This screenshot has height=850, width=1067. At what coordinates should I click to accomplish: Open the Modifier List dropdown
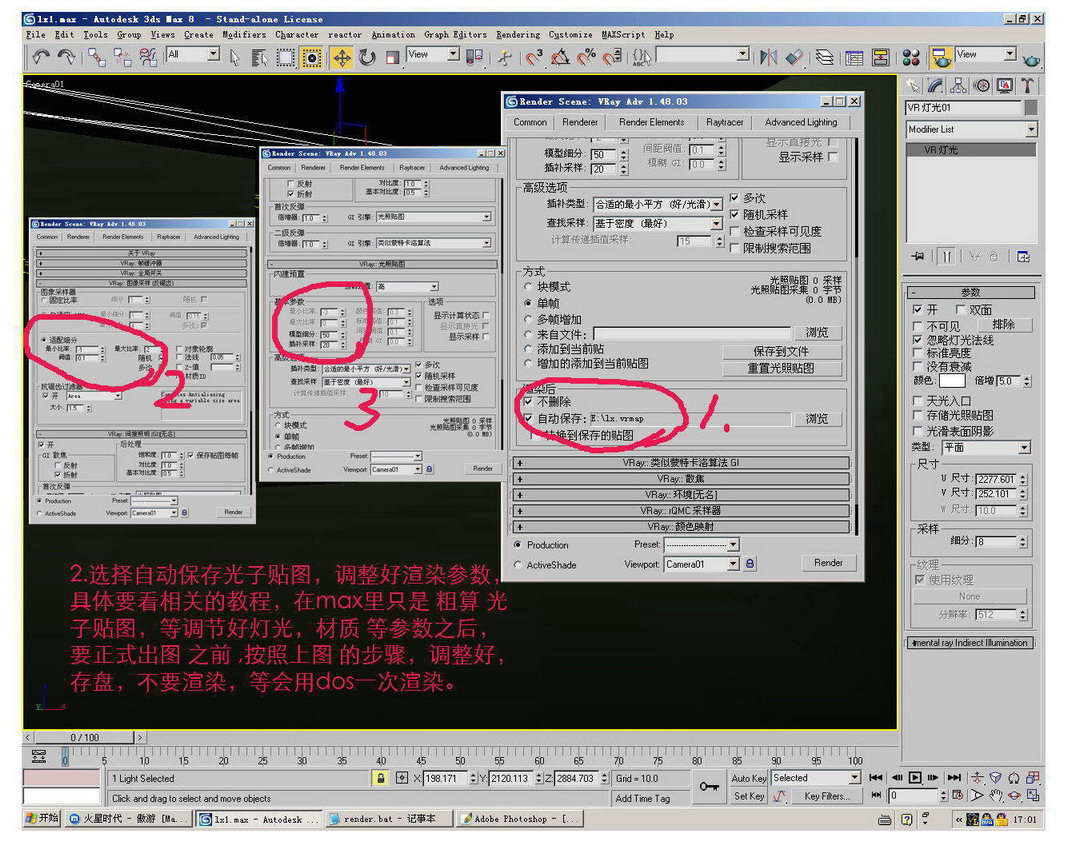(x=1032, y=129)
